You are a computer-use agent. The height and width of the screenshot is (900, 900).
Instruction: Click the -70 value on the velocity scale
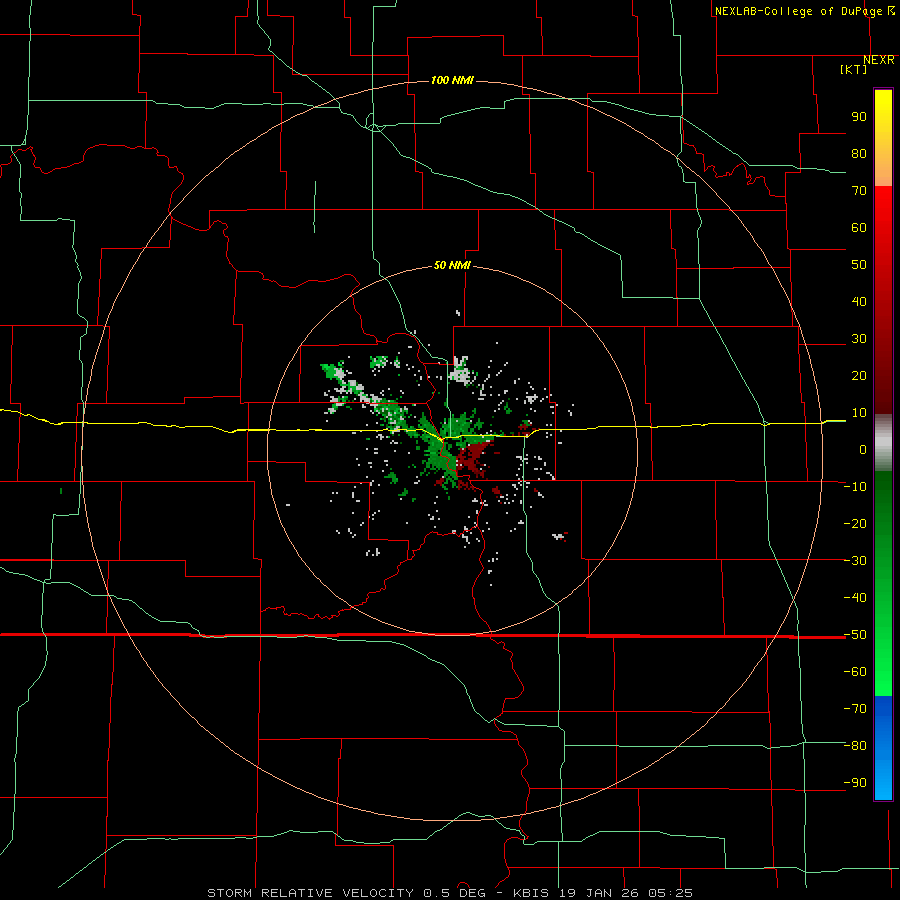[x=855, y=709]
